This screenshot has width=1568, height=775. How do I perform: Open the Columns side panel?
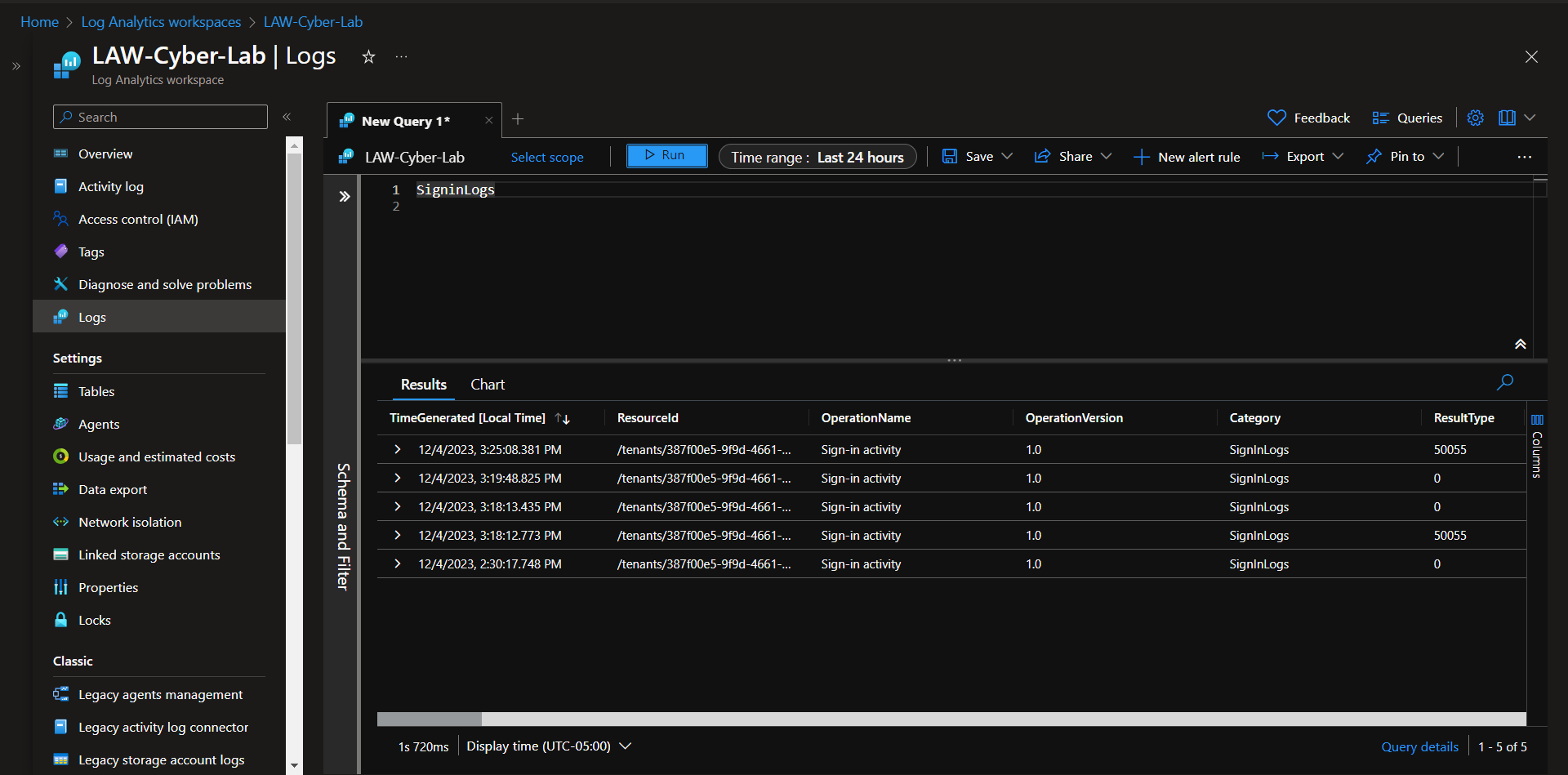click(1537, 446)
